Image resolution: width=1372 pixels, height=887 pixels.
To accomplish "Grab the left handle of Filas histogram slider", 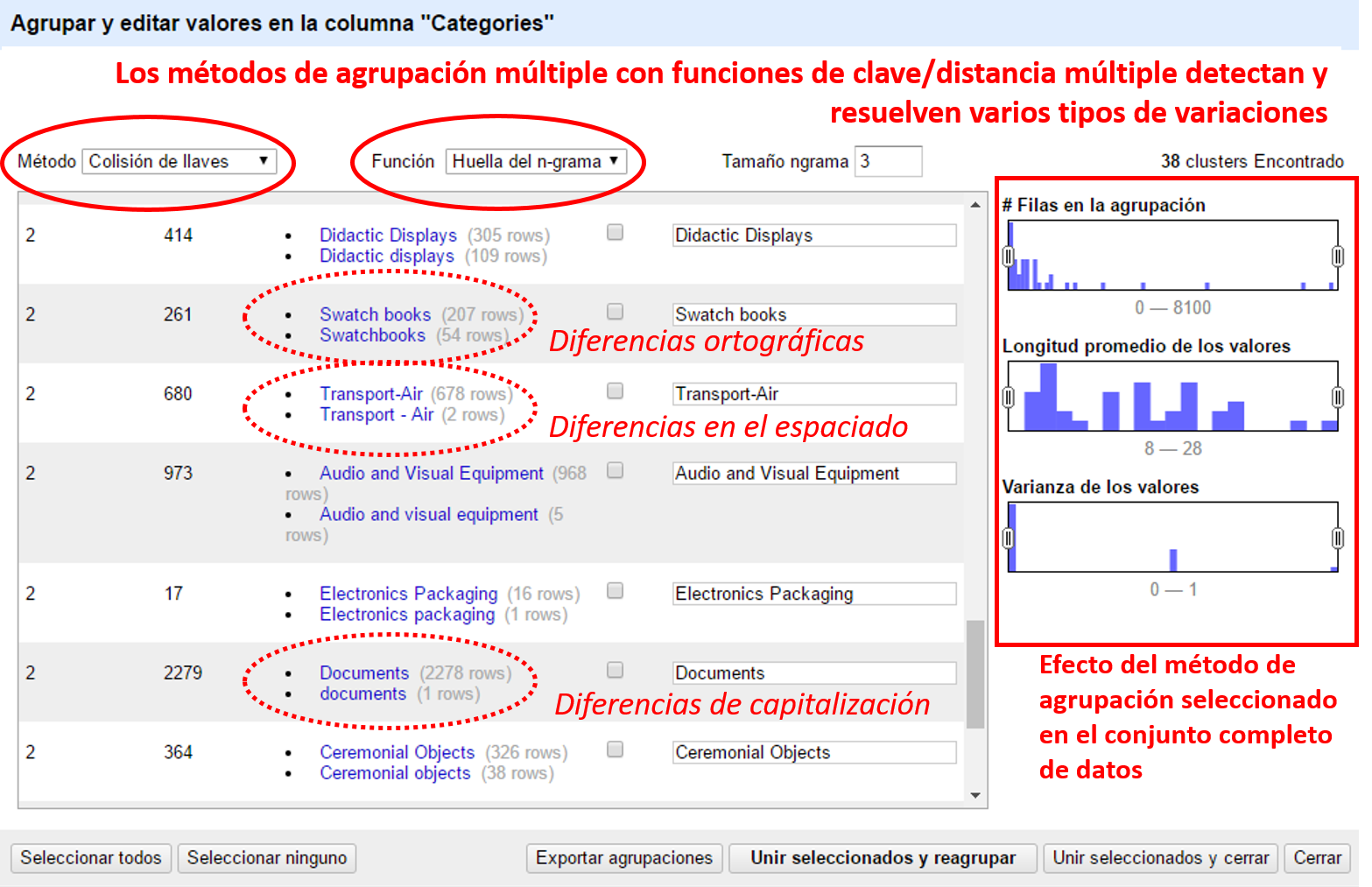I will click(1008, 256).
